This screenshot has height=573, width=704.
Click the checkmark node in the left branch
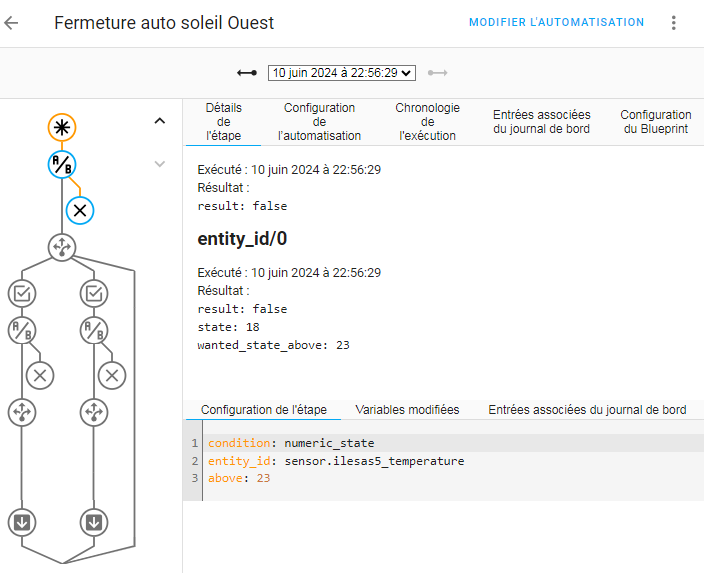click(22, 293)
